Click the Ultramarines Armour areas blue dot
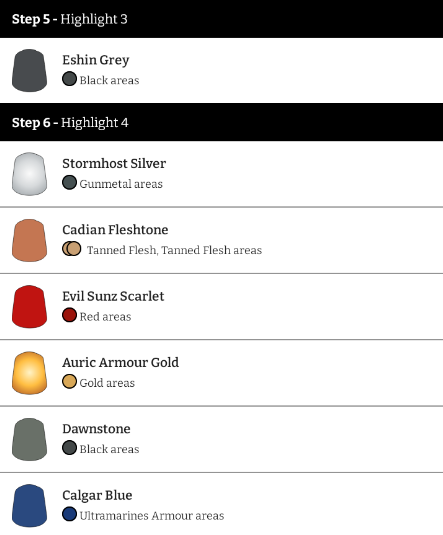Screen dimensions: 443x535 (x=69, y=514)
